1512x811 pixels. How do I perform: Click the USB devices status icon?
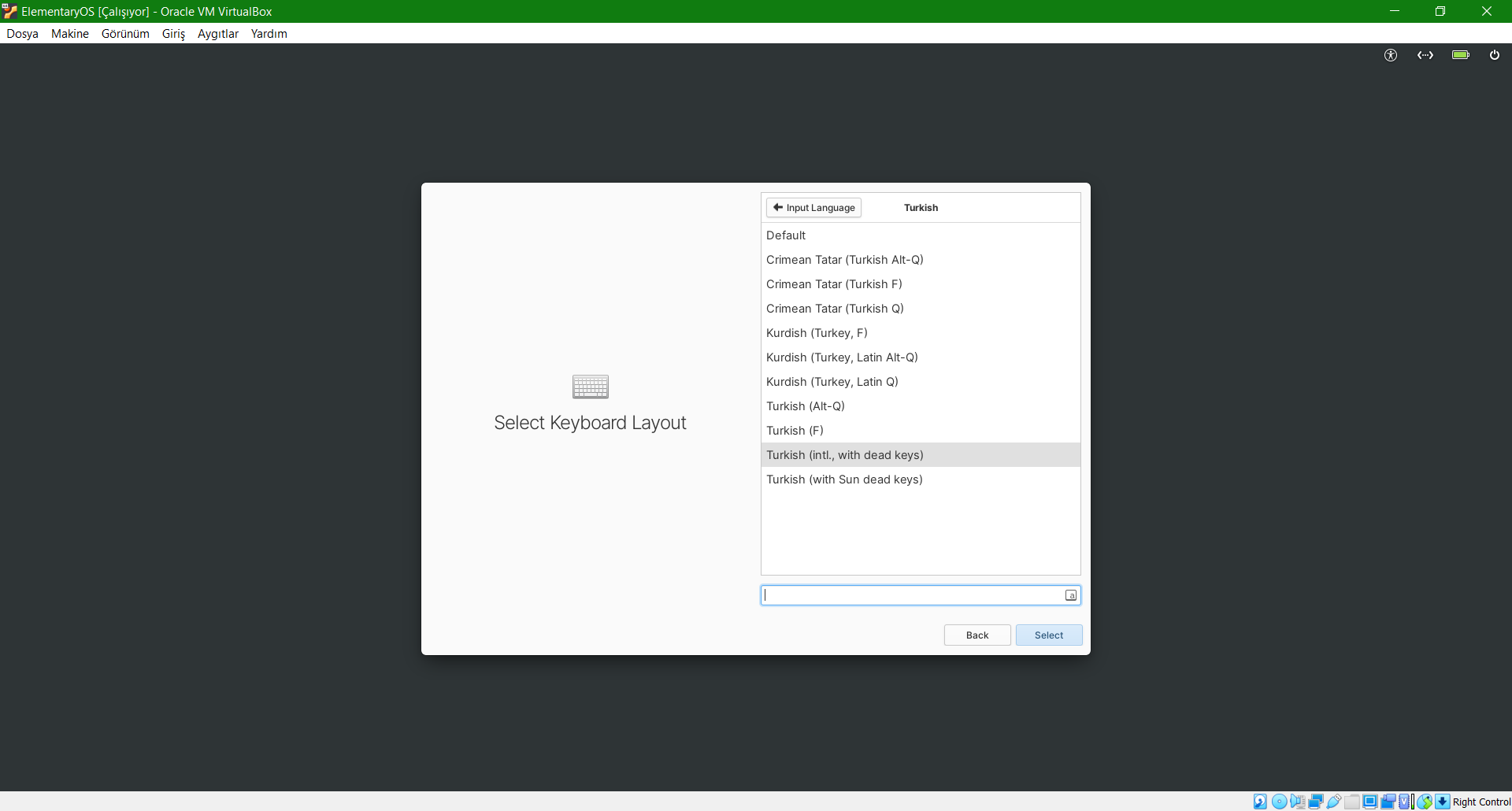coord(1334,802)
